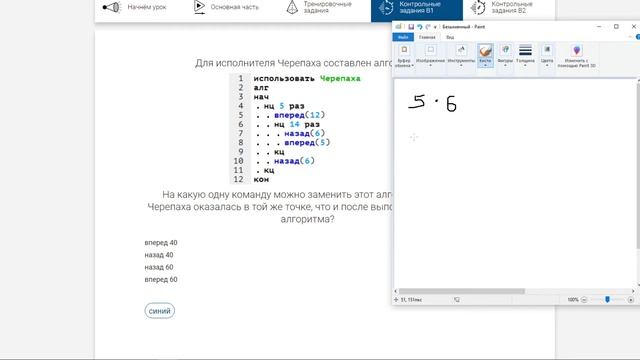The width and height of the screenshot is (640, 360).
Task: Click the Undo arrow in Paint title bar
Action: tap(420, 27)
